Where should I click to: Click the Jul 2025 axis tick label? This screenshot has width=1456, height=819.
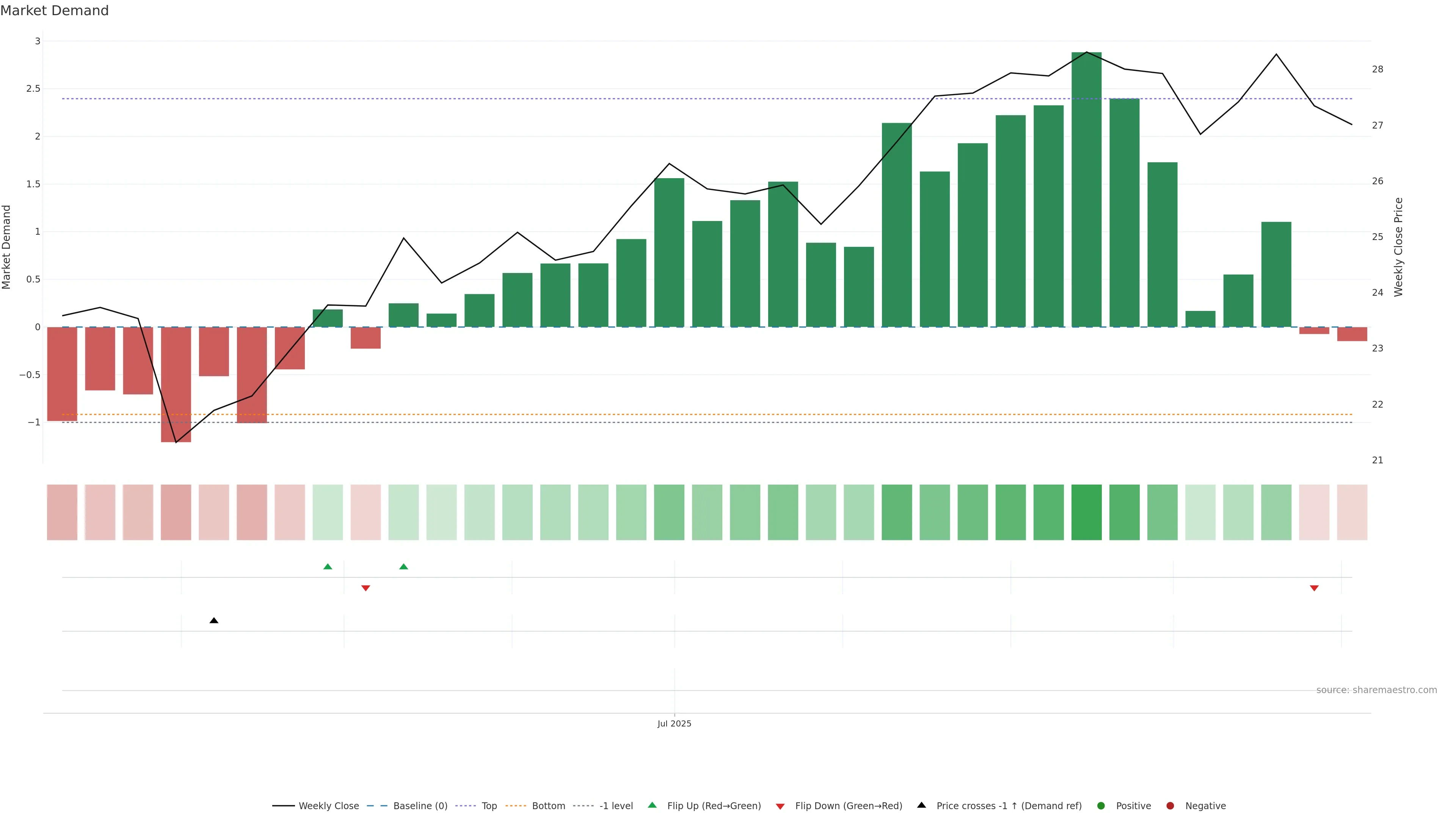(x=674, y=723)
